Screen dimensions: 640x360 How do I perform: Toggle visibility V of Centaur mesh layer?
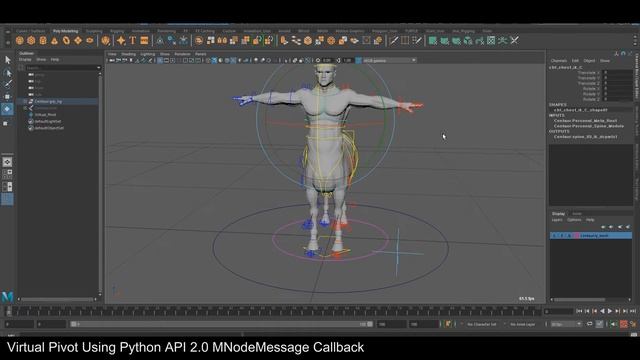(x=554, y=236)
